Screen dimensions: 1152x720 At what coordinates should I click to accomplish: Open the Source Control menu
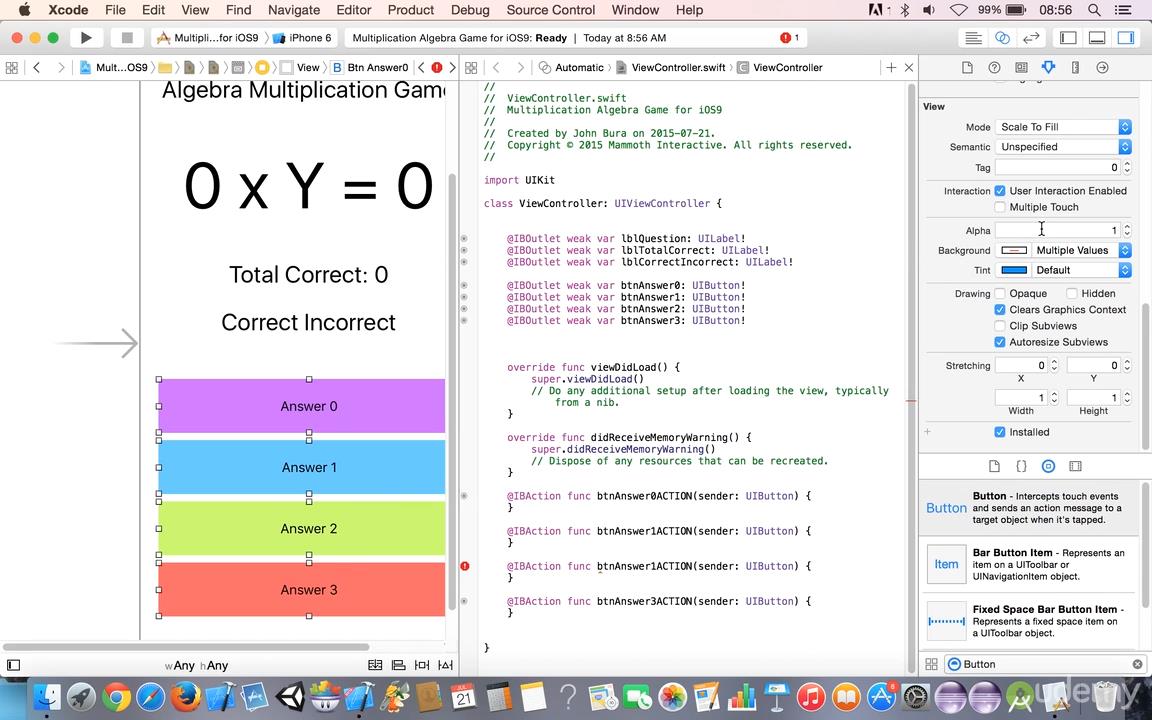(551, 10)
